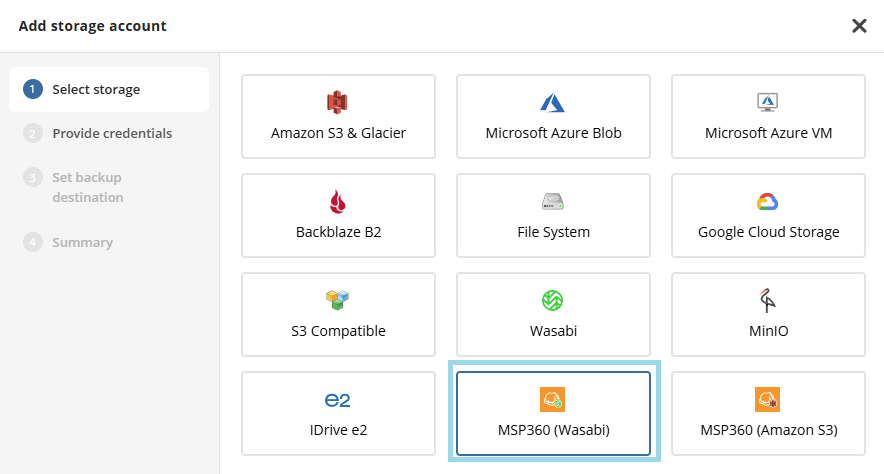Choose the S3 Compatible cubes icon
Viewport: 884px width, 474px height.
pyautogui.click(x=338, y=300)
